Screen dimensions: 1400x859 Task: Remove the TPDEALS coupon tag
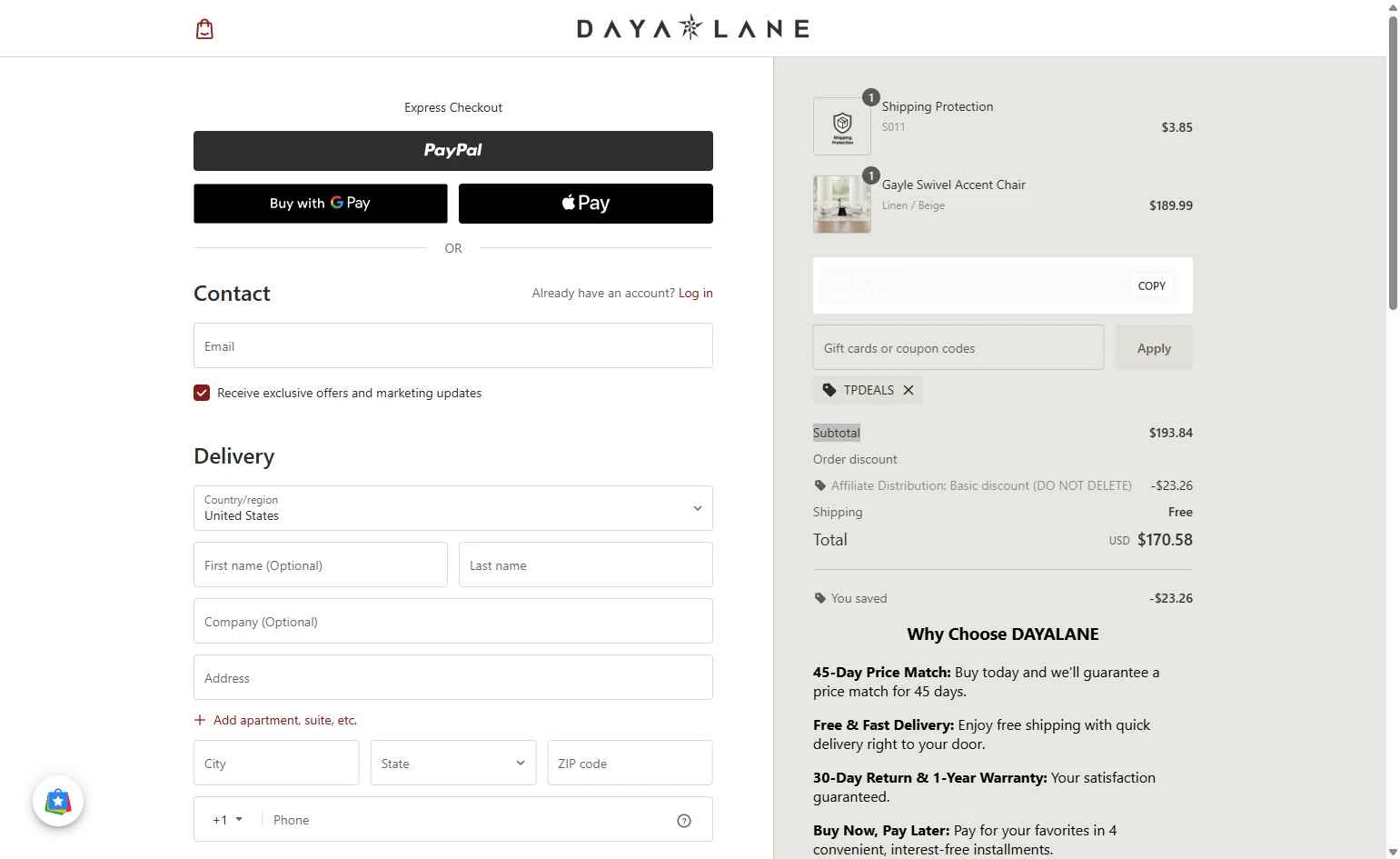909,390
